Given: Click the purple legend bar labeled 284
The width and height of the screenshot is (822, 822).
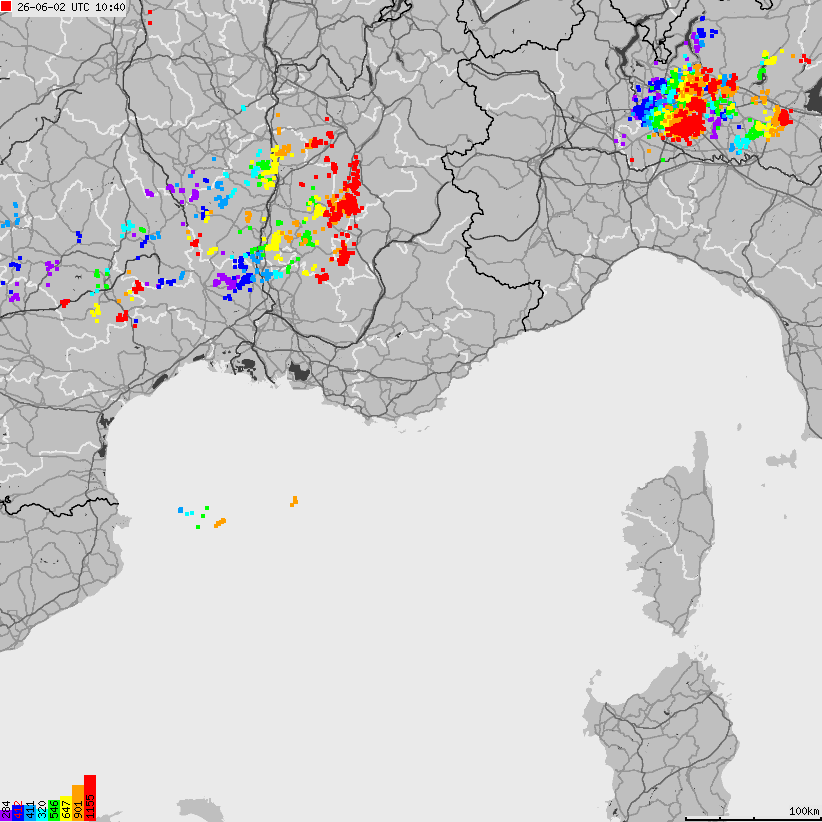Looking at the screenshot, I should tap(6, 815).
